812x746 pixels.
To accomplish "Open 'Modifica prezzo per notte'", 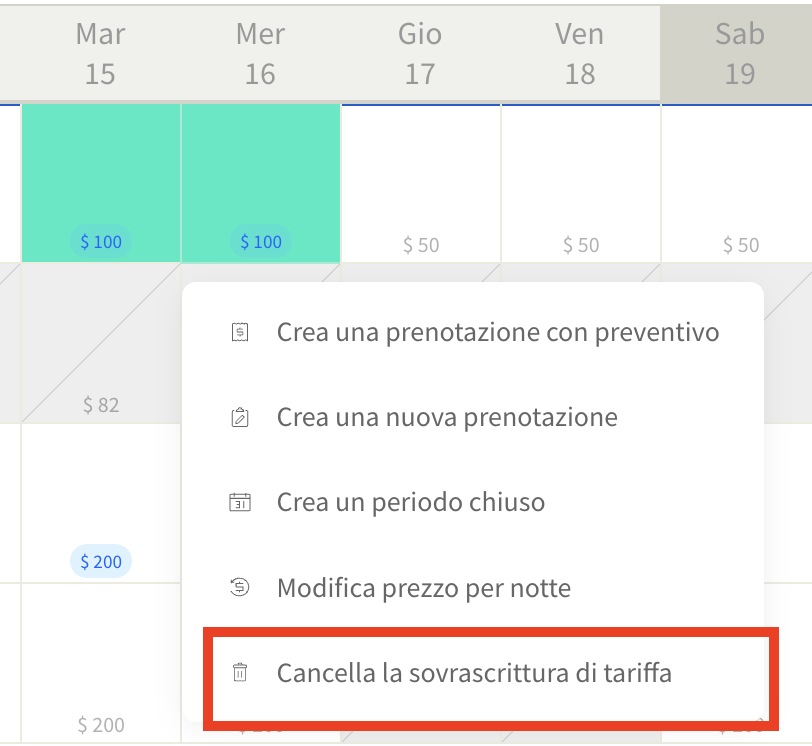I will point(424,588).
